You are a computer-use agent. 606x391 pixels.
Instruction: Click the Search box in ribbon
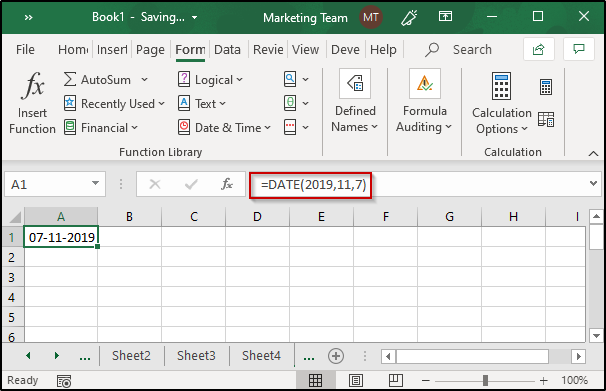pyautogui.click(x=458, y=49)
